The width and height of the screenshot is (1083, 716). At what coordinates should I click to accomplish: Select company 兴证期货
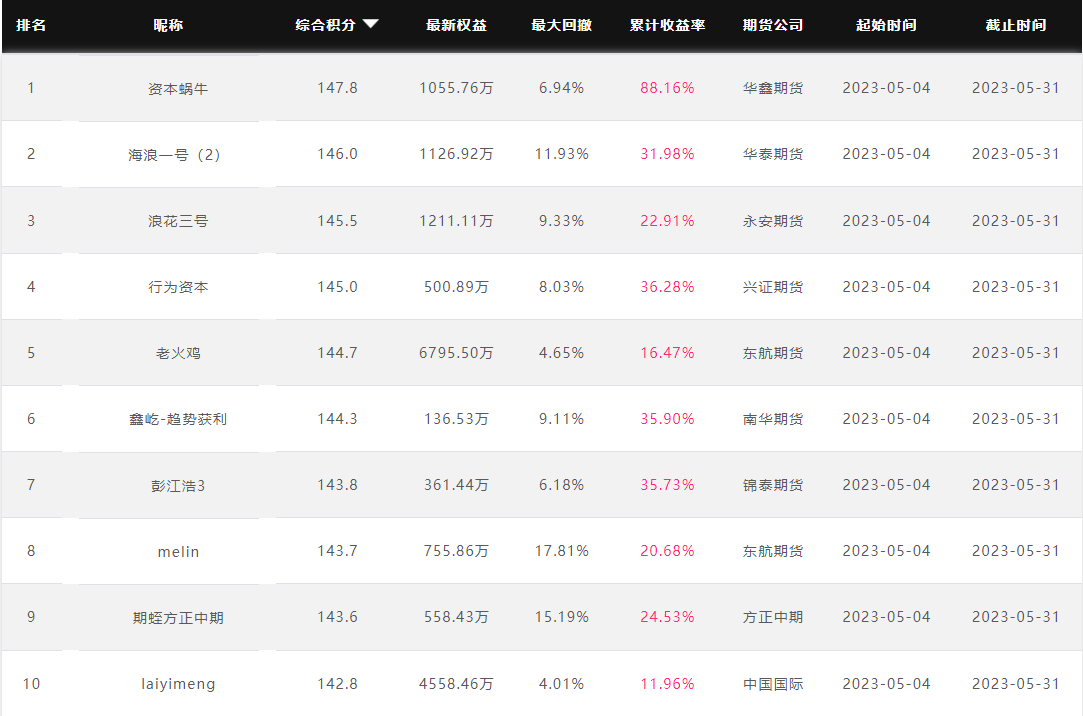point(773,287)
